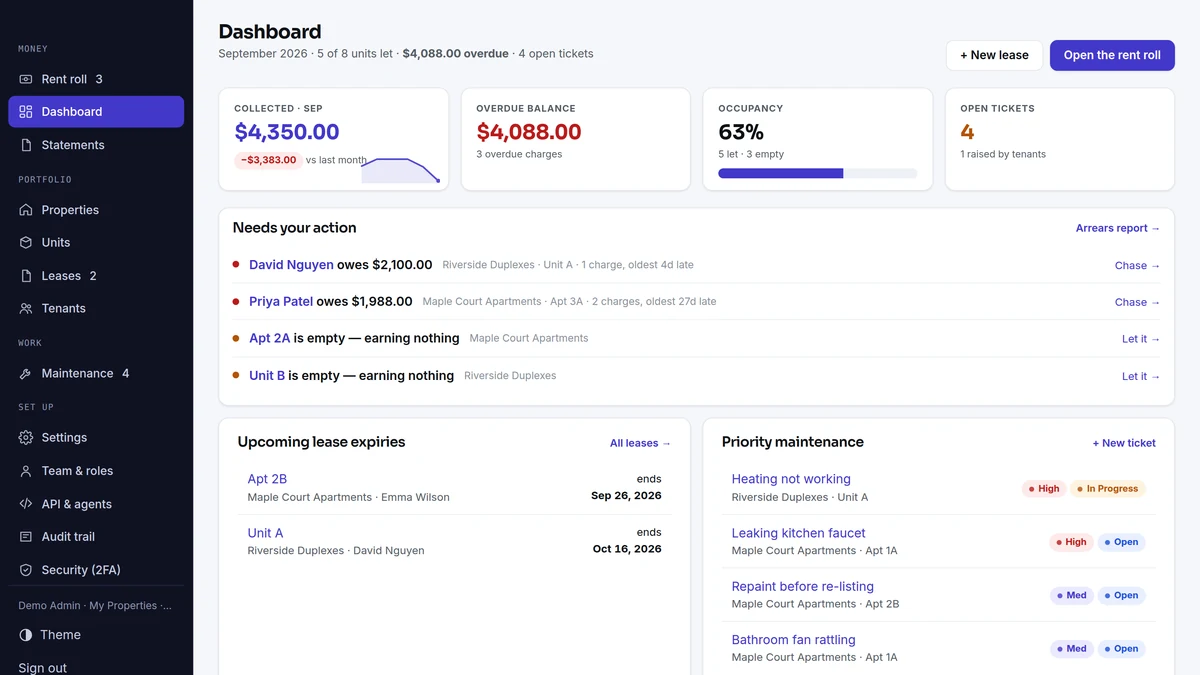
Task: Chase Priya Patel's overdue balance
Action: pos(1138,302)
